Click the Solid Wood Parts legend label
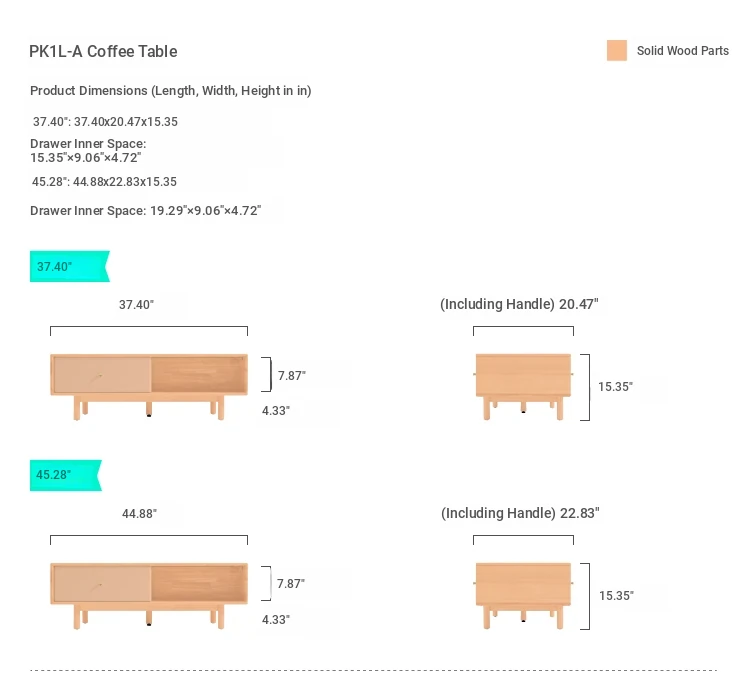The width and height of the screenshot is (750, 691). point(683,51)
